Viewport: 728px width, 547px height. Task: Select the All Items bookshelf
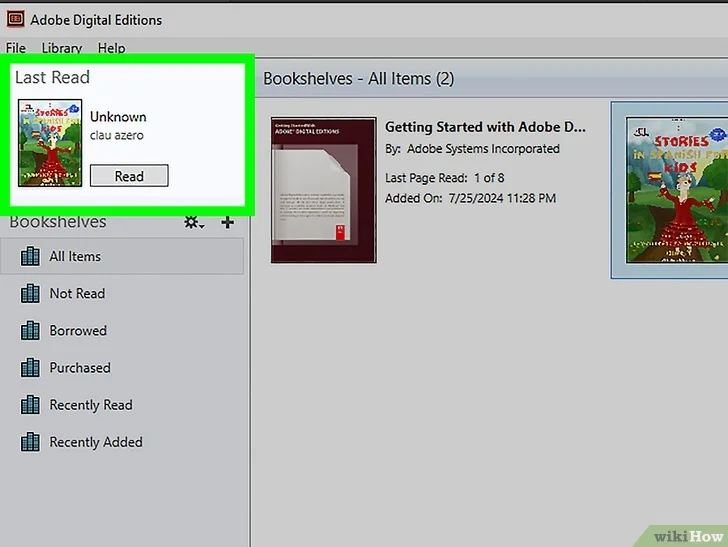click(122, 256)
